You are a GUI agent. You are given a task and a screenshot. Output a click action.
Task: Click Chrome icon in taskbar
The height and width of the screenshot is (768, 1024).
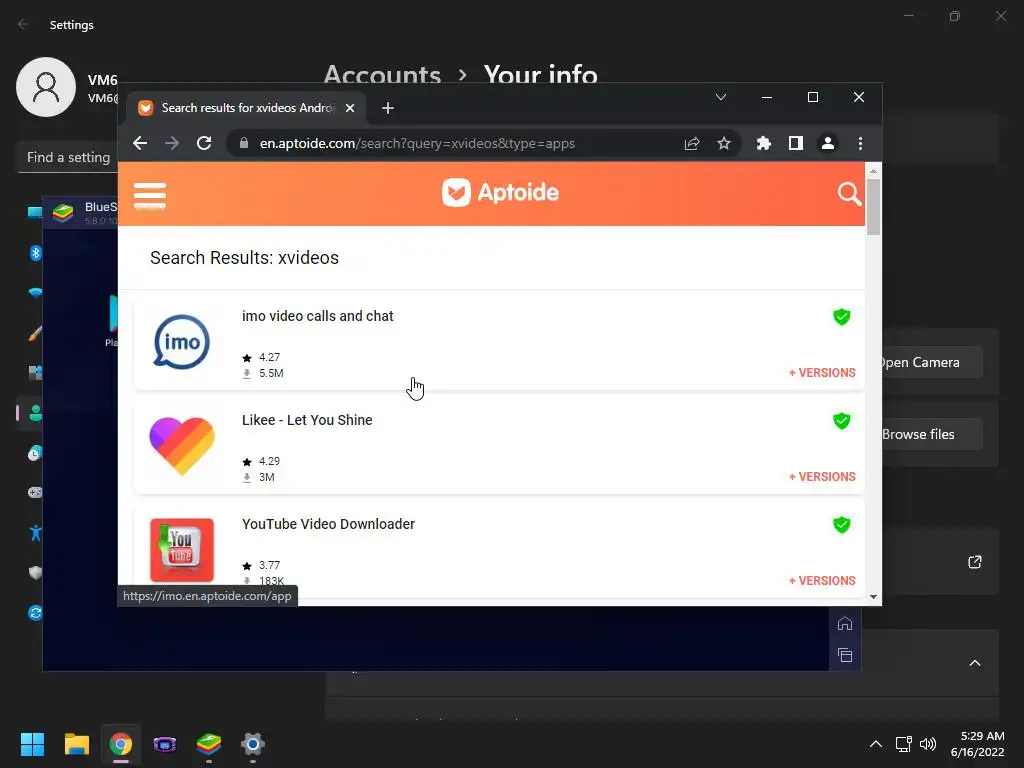click(x=121, y=744)
